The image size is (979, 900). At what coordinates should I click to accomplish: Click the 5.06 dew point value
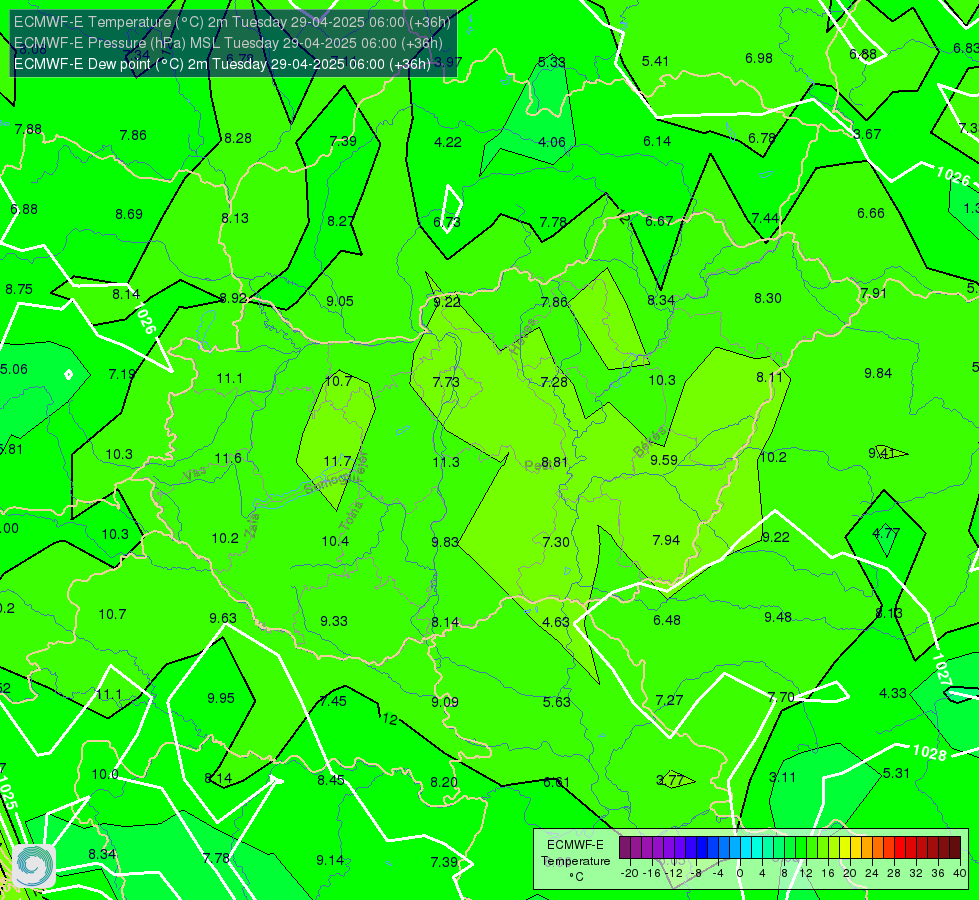[14, 370]
